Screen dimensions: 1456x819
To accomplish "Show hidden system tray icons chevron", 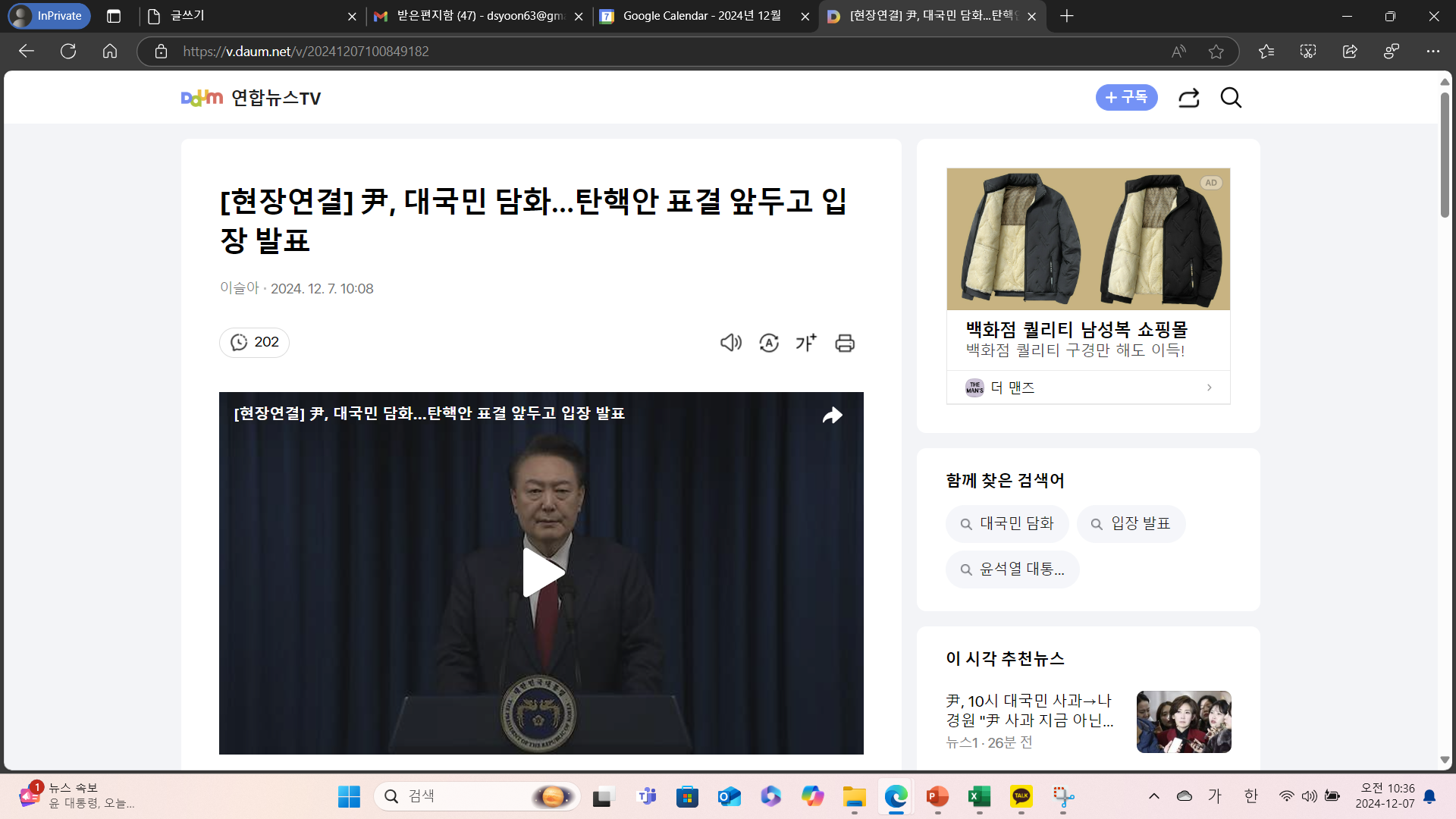I will pyautogui.click(x=1154, y=795).
